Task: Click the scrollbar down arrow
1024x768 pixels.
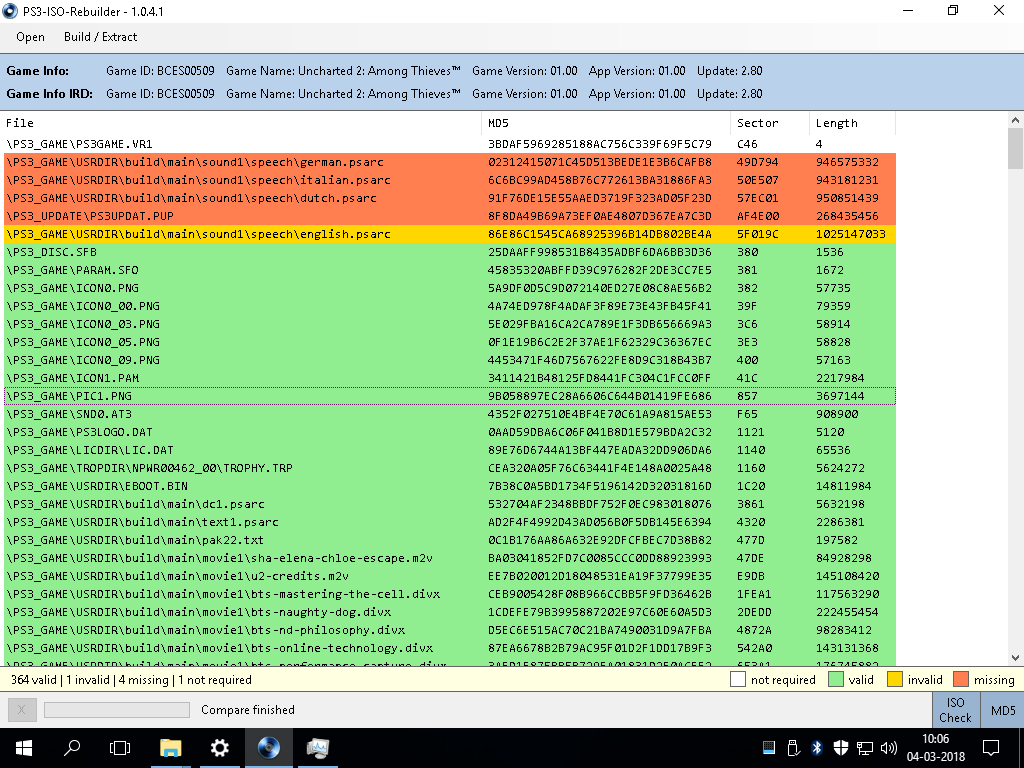Action: coord(1015,658)
